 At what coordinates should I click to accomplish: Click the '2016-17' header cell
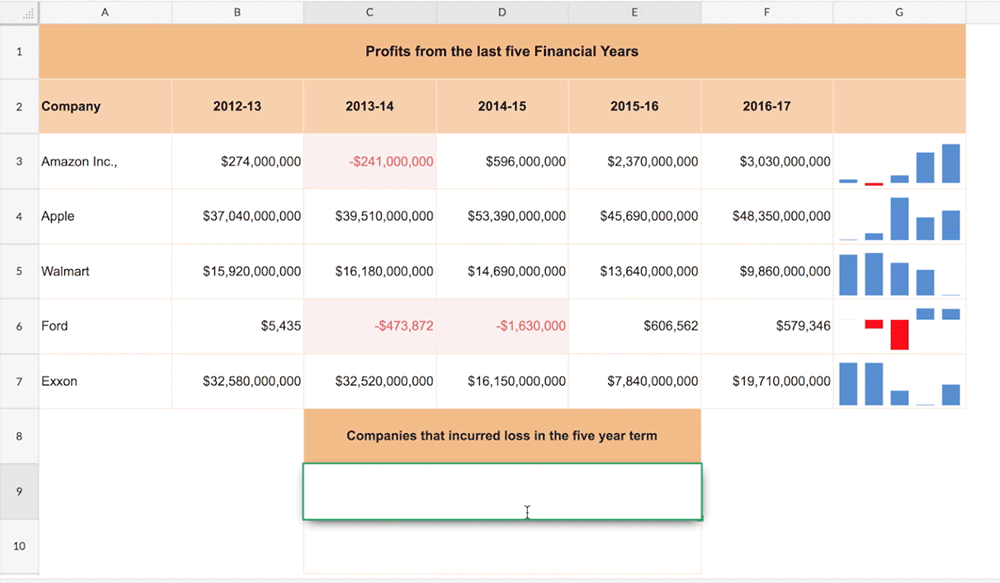(x=767, y=106)
